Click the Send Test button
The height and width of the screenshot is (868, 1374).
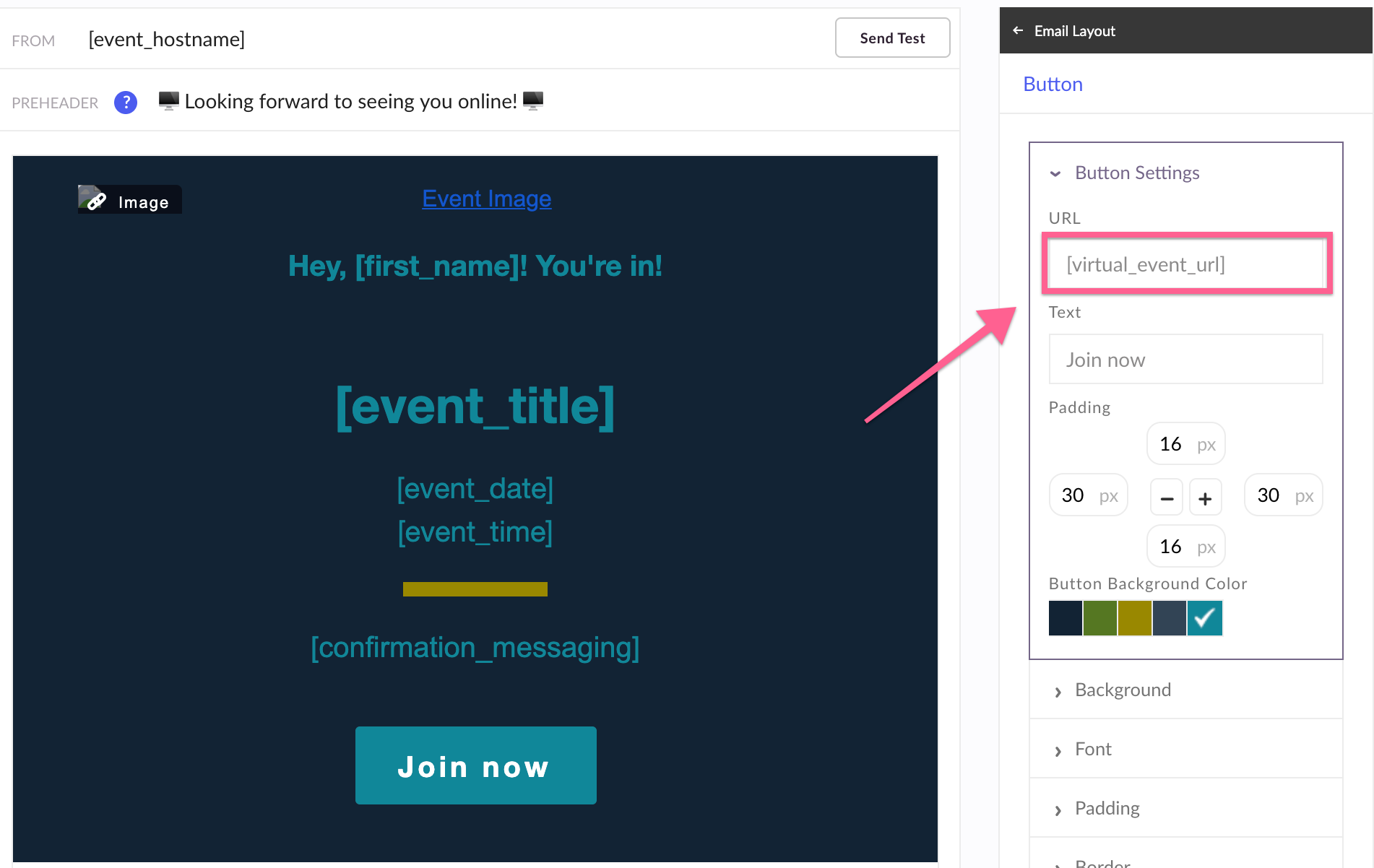pyautogui.click(x=892, y=38)
